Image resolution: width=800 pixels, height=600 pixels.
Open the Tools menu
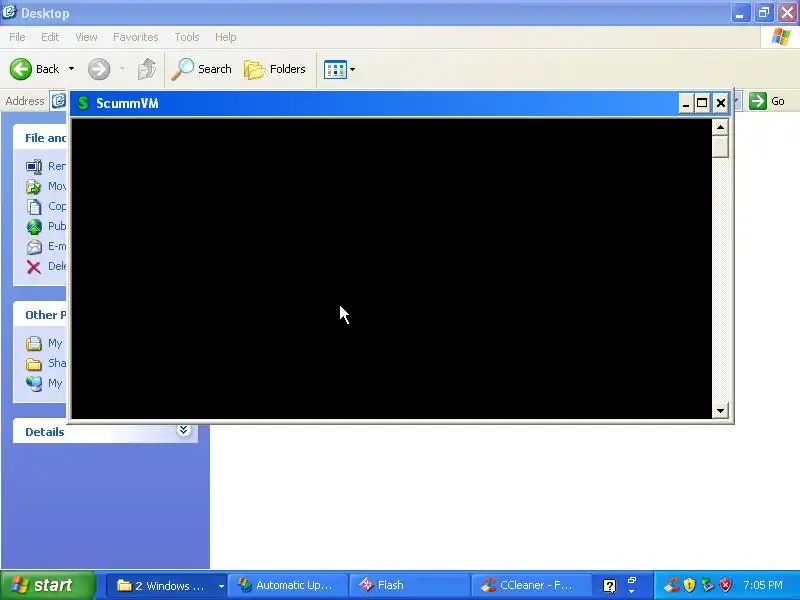pos(187,37)
